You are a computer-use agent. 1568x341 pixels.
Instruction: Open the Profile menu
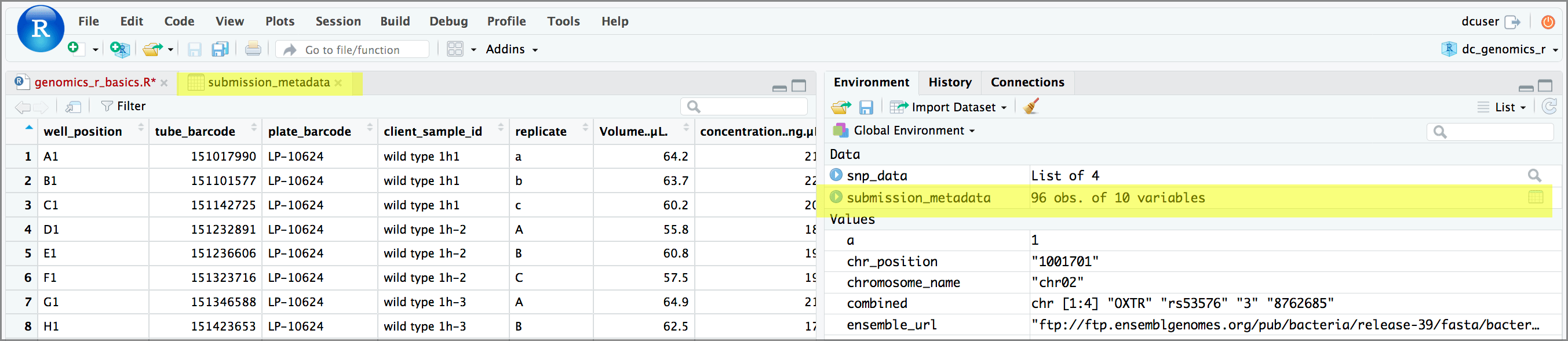pyautogui.click(x=506, y=21)
